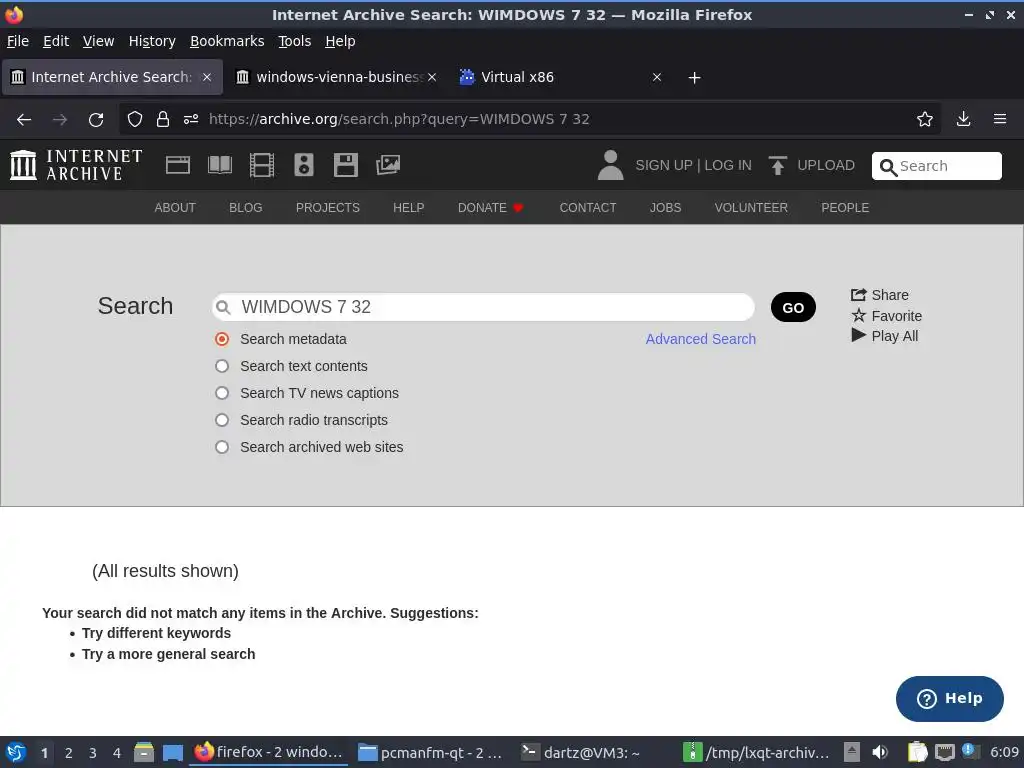
Task: Open tracking protection shield icon
Action: [135, 119]
